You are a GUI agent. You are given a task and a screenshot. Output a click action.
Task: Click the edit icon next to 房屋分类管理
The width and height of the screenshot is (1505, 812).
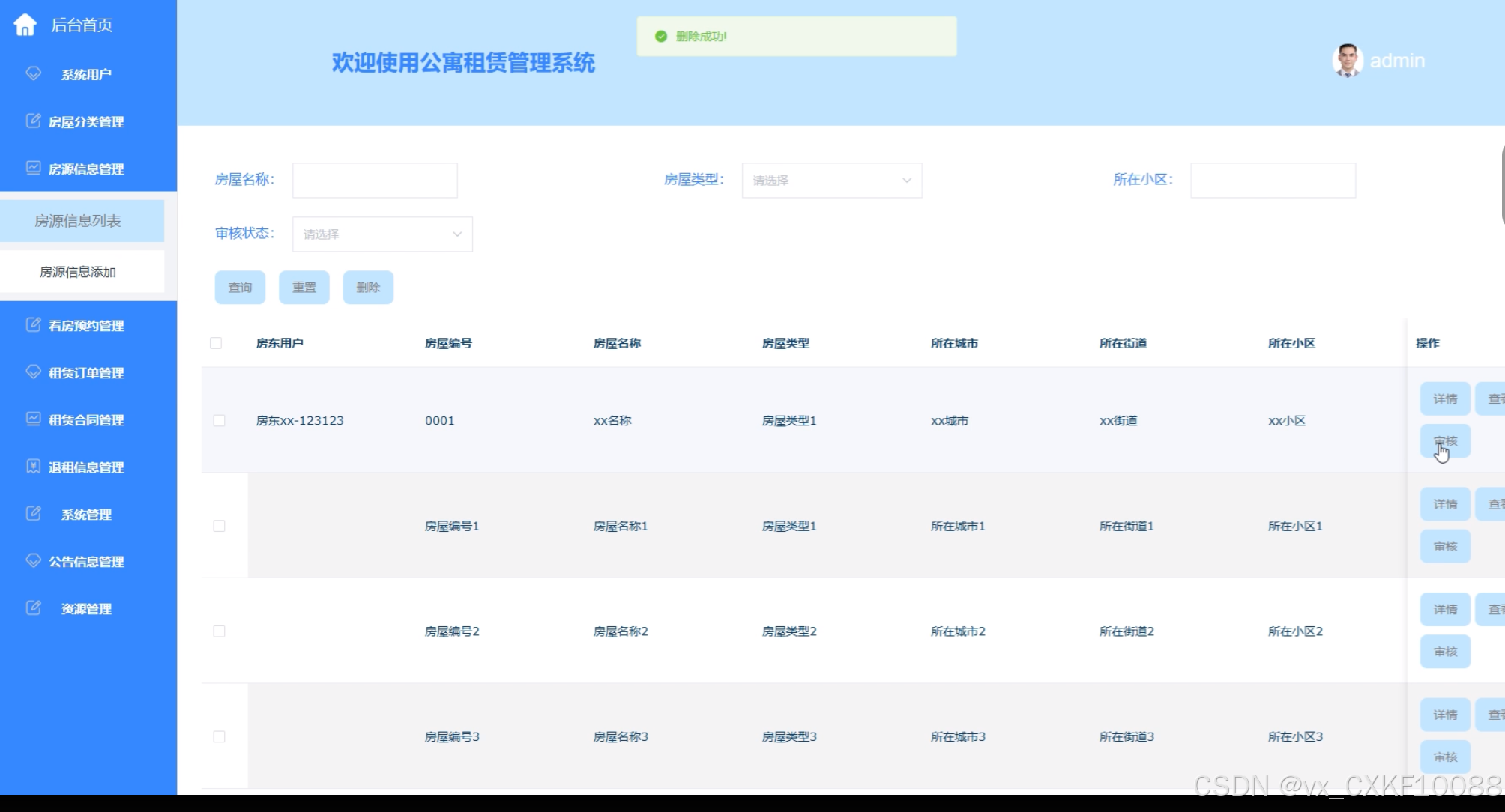point(33,121)
